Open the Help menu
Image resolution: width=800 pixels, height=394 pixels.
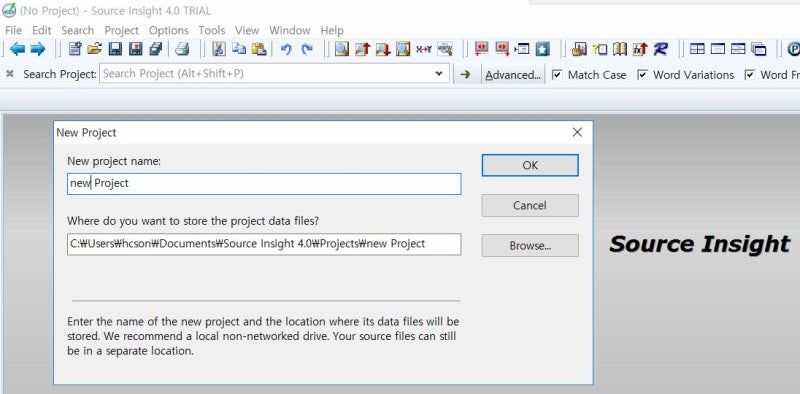tap(332, 30)
